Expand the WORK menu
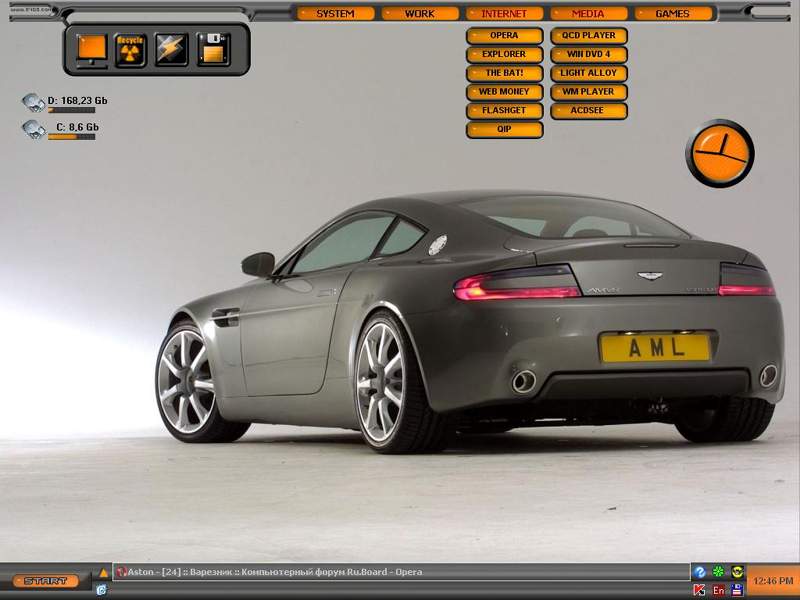Image resolution: width=800 pixels, height=600 pixels. (x=420, y=14)
